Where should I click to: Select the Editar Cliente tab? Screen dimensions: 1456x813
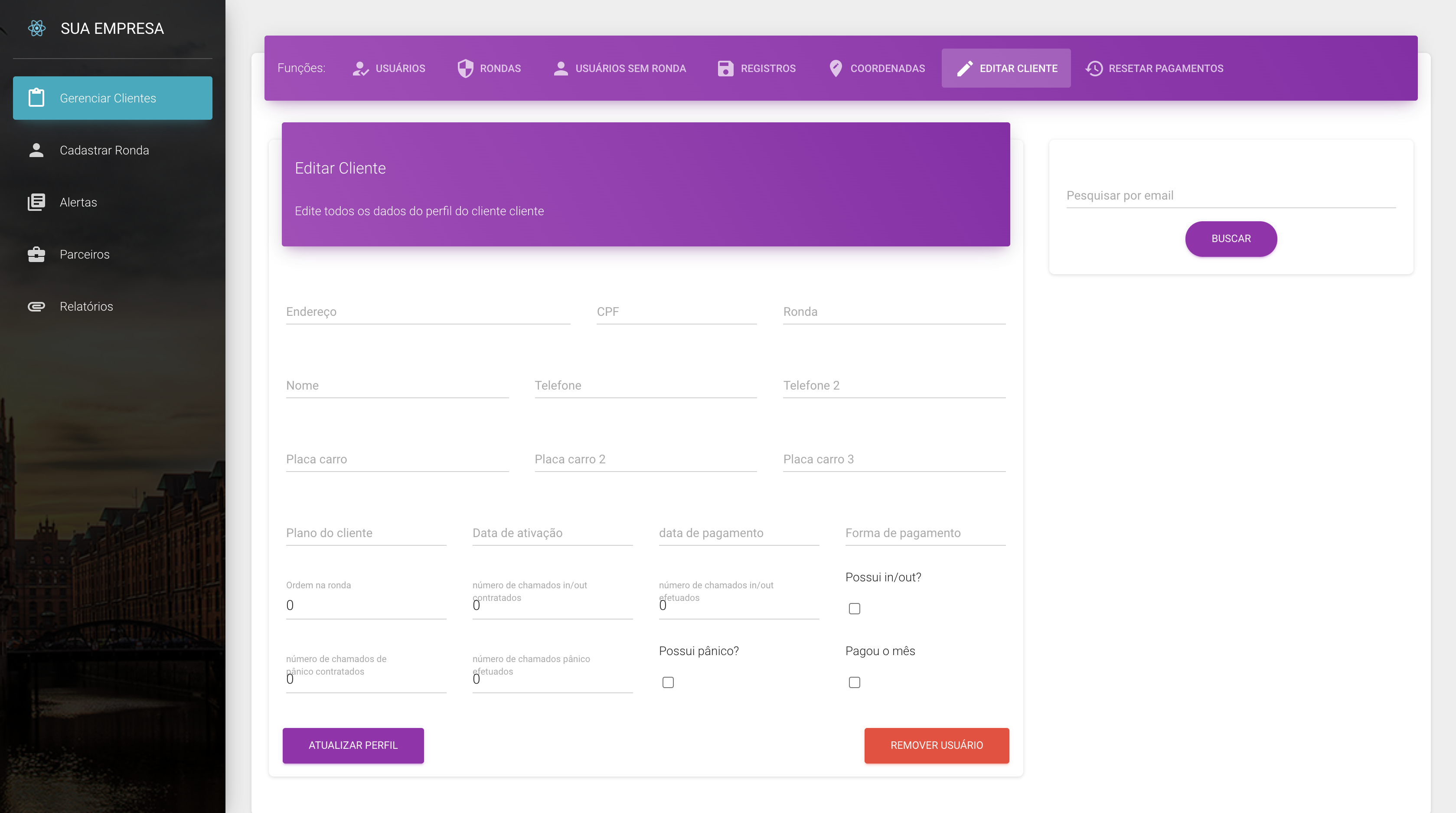click(1006, 69)
